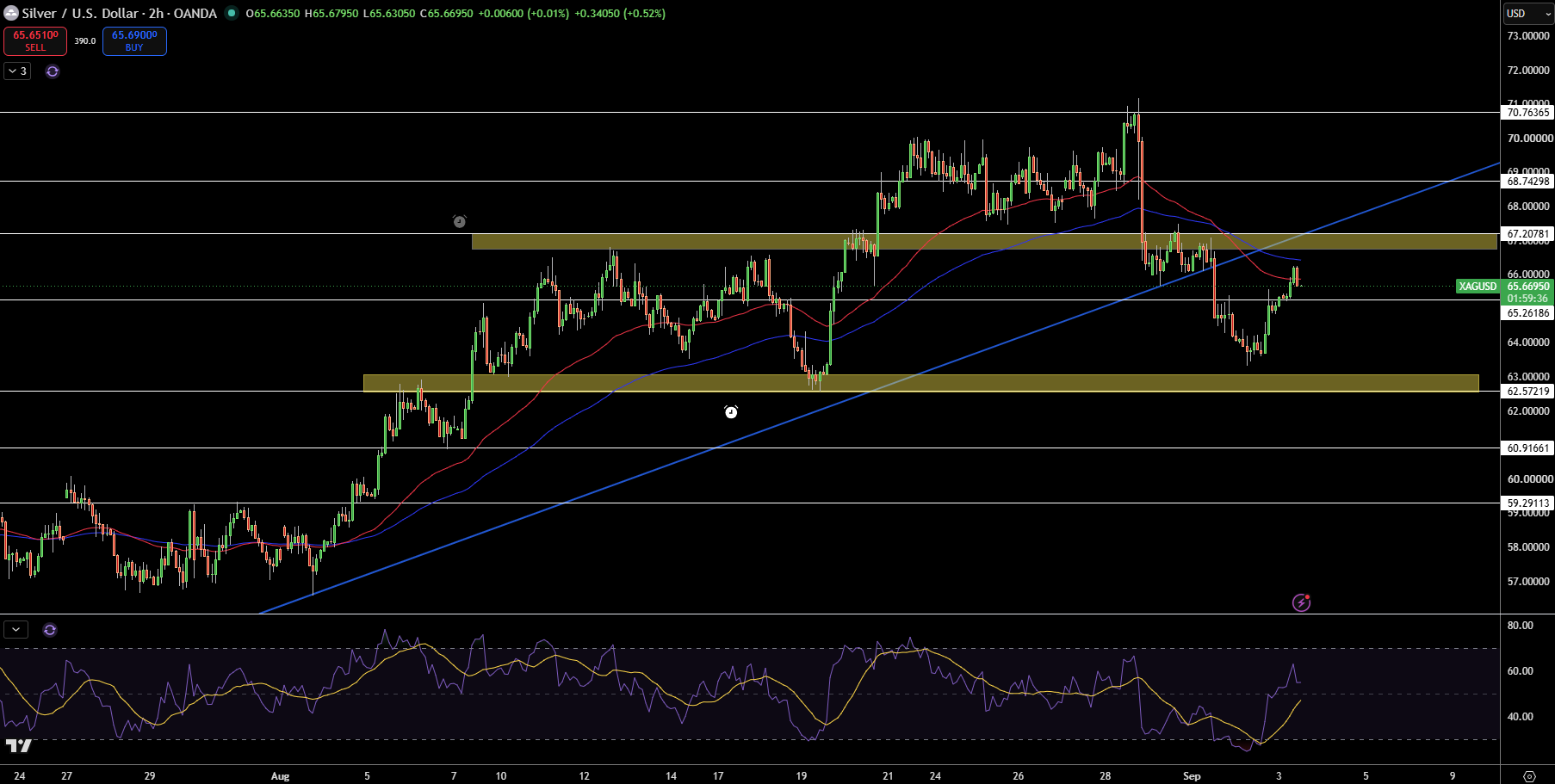Open chart settings gear at bottom right
This screenshot has height=784, width=1555.
tap(1529, 775)
